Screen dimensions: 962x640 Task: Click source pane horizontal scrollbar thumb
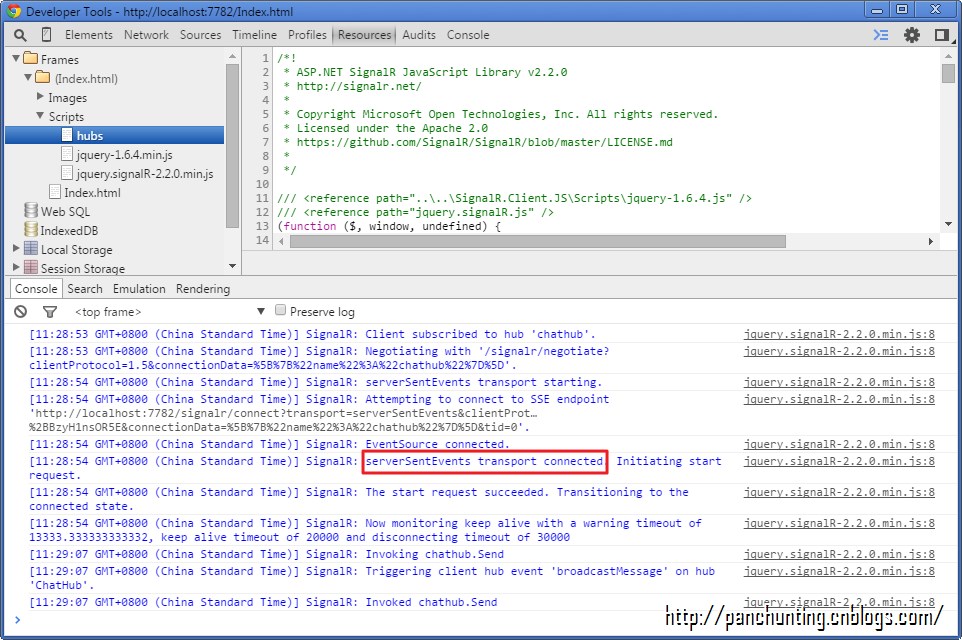point(537,241)
